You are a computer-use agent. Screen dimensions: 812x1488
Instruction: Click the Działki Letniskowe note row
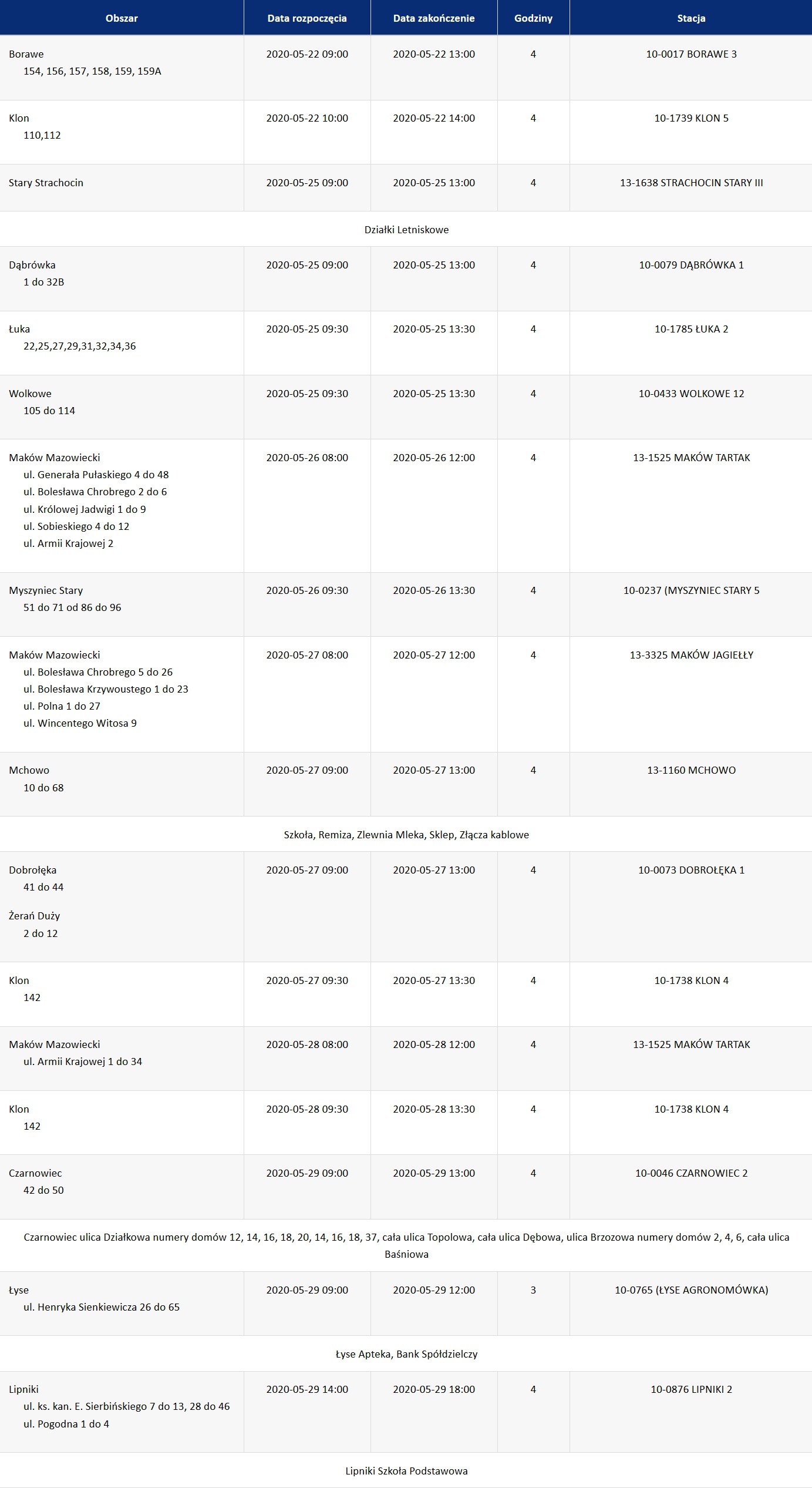pos(406,229)
